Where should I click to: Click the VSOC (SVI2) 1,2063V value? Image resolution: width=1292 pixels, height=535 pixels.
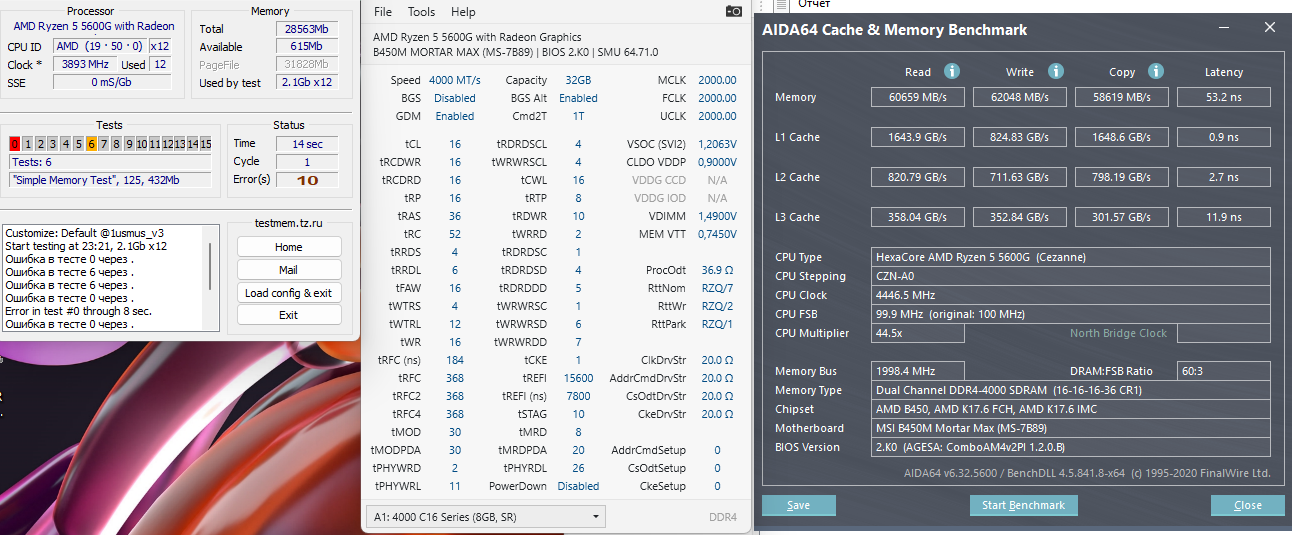(717, 144)
